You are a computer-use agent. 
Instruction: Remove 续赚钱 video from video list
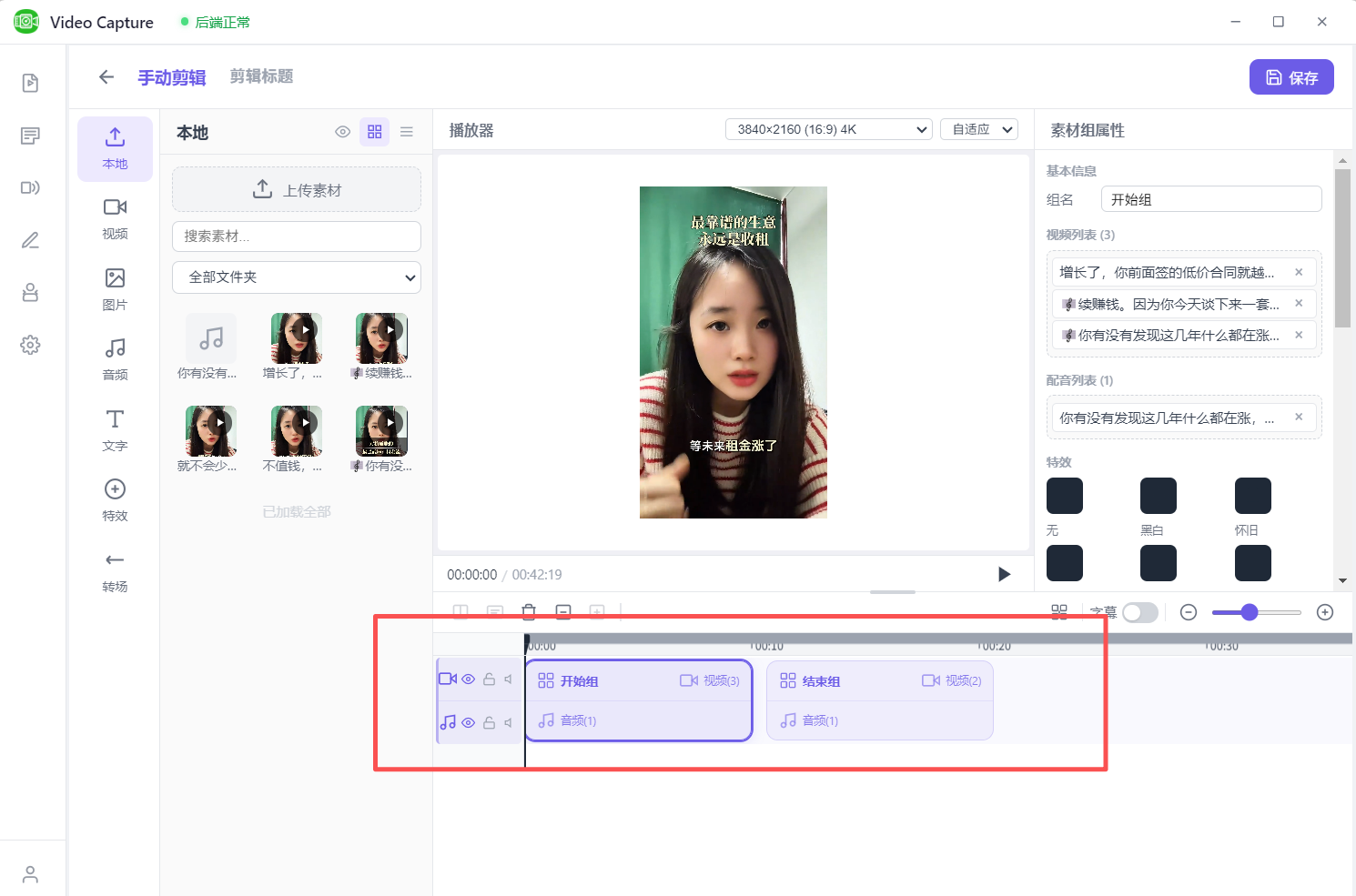click(1299, 304)
